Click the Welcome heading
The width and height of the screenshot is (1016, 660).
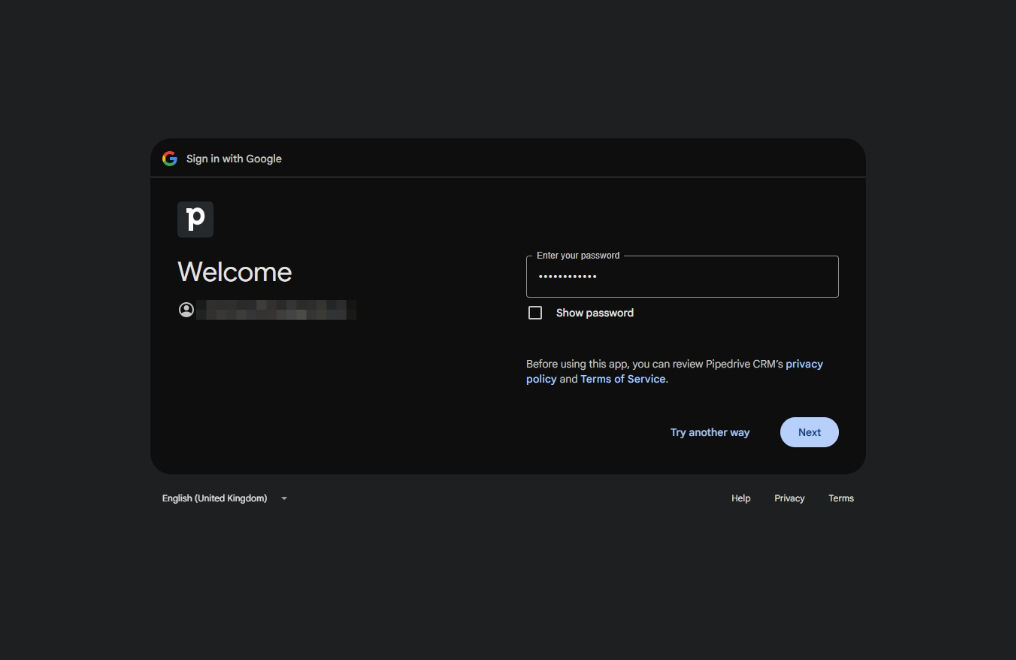tap(235, 272)
